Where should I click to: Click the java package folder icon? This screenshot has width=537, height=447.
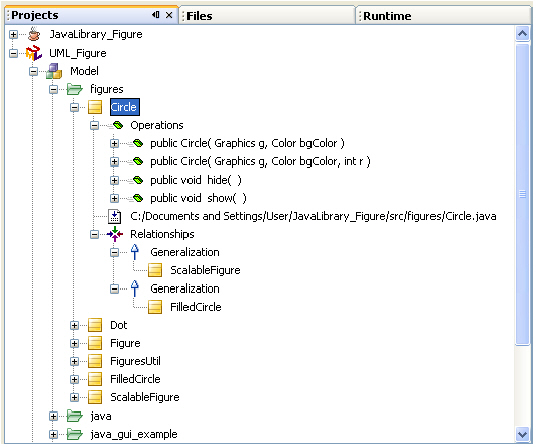[x=75, y=416]
